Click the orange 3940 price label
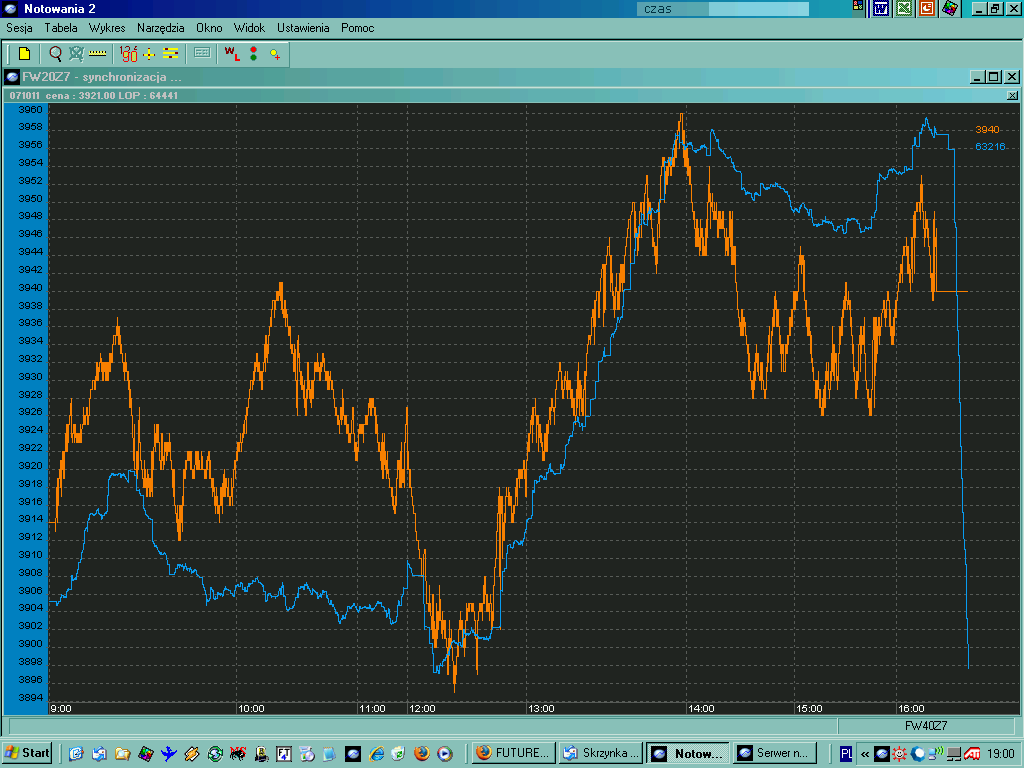Screen dimensions: 1024x768 click(x=987, y=129)
